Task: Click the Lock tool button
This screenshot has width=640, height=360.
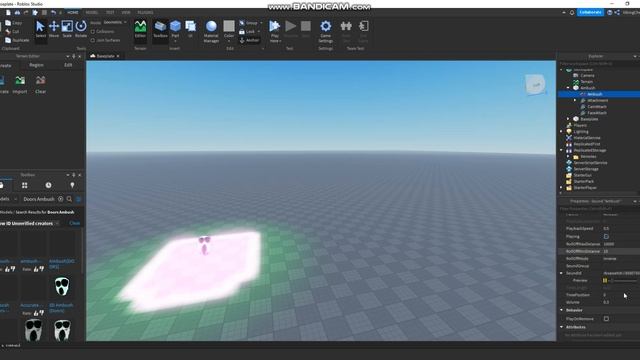Action: coord(247,31)
